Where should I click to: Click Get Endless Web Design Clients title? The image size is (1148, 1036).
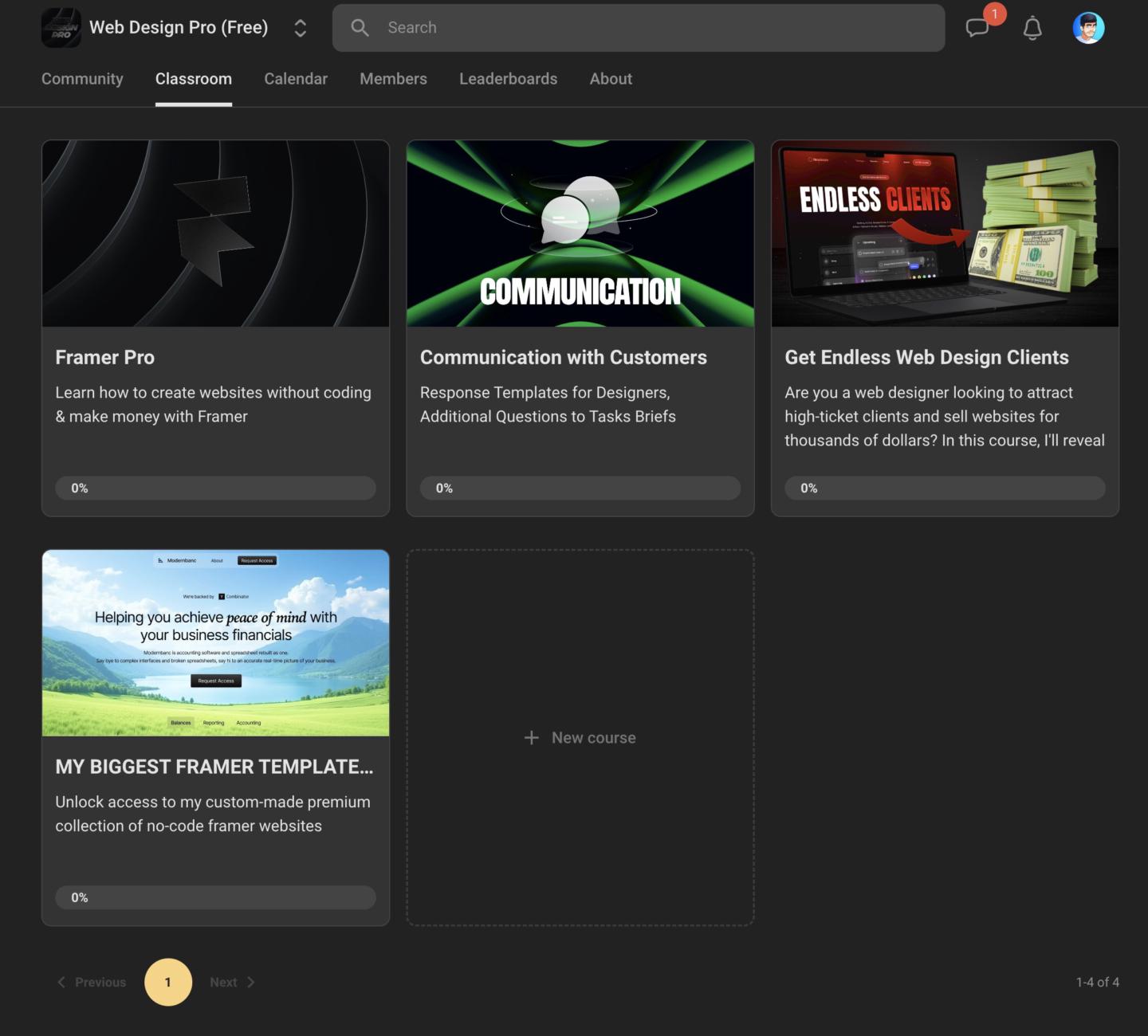[x=926, y=357]
